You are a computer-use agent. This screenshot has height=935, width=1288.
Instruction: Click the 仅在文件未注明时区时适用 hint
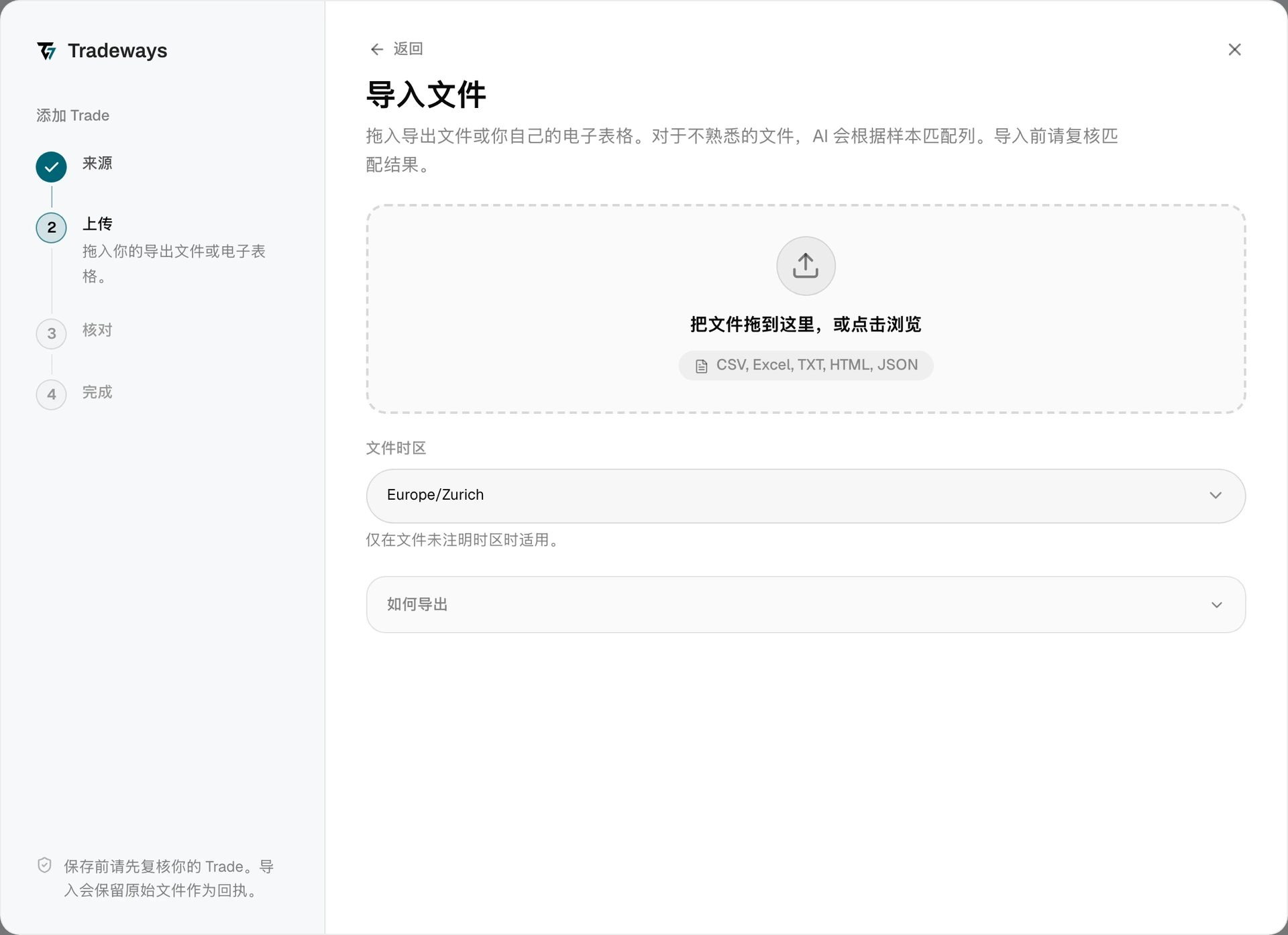pyautogui.click(x=463, y=540)
